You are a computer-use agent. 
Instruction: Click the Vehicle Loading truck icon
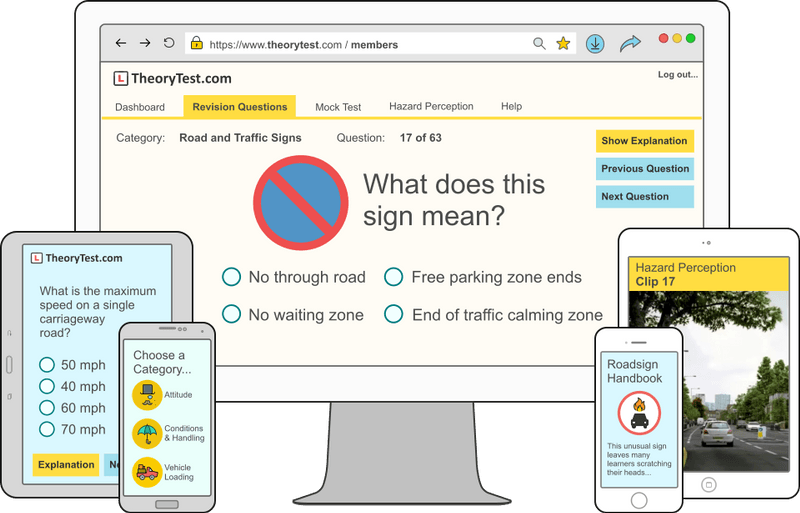click(147, 472)
